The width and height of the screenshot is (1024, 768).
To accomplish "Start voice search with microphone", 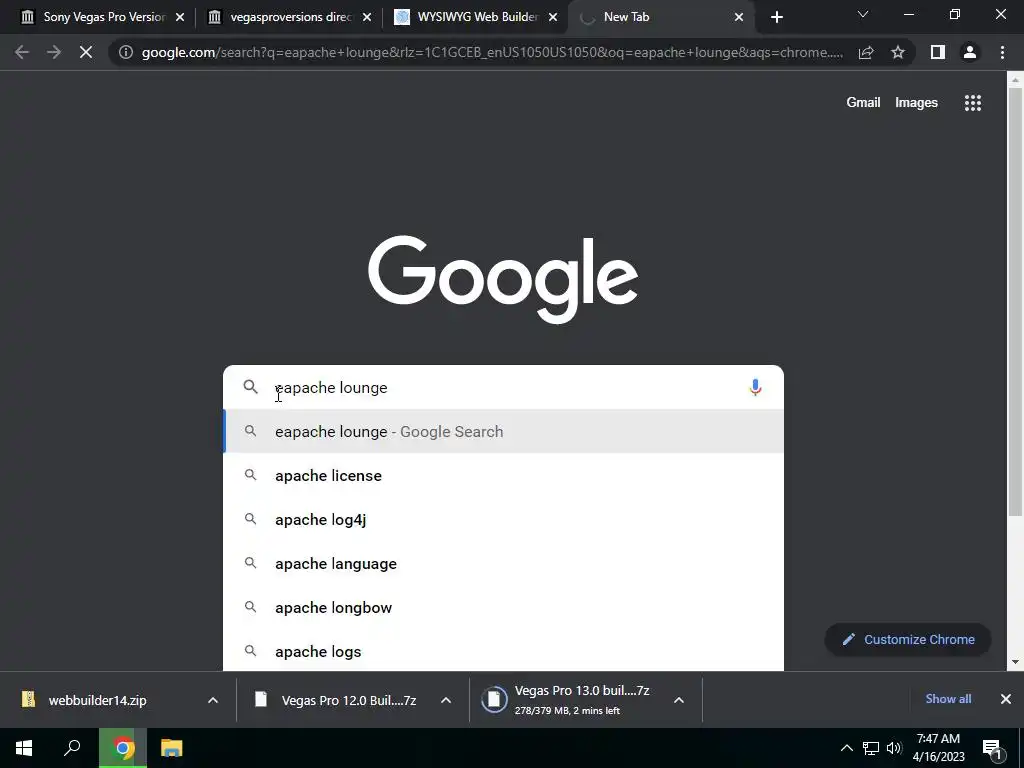I will pyautogui.click(x=755, y=387).
